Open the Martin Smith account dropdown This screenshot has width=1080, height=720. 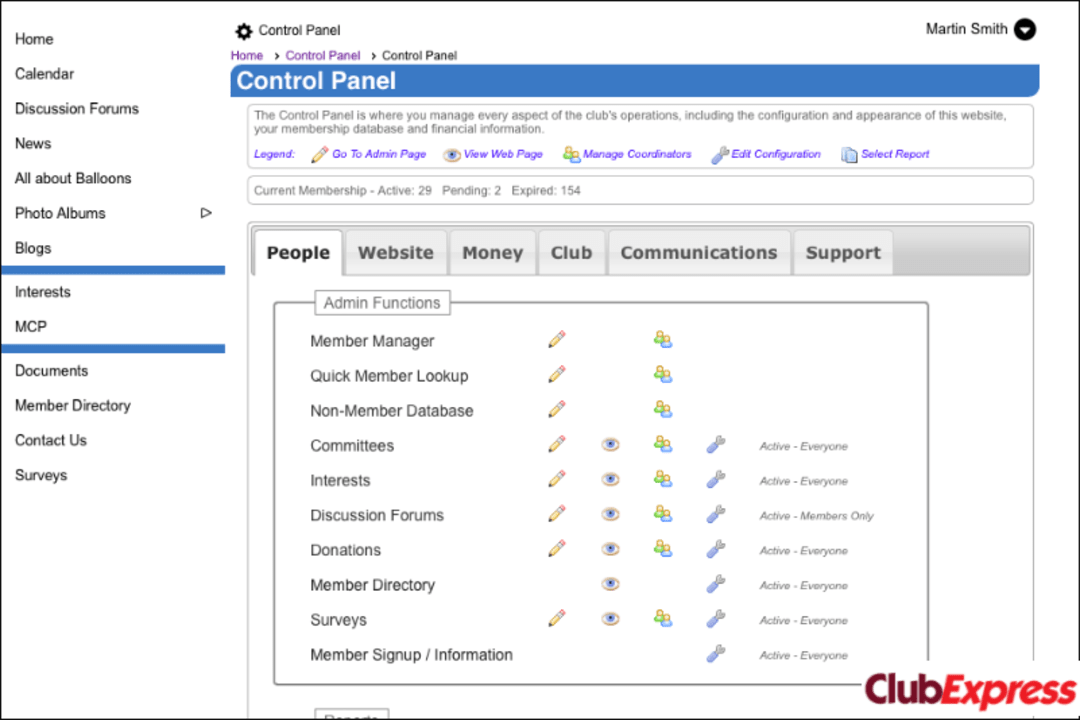point(1024,30)
